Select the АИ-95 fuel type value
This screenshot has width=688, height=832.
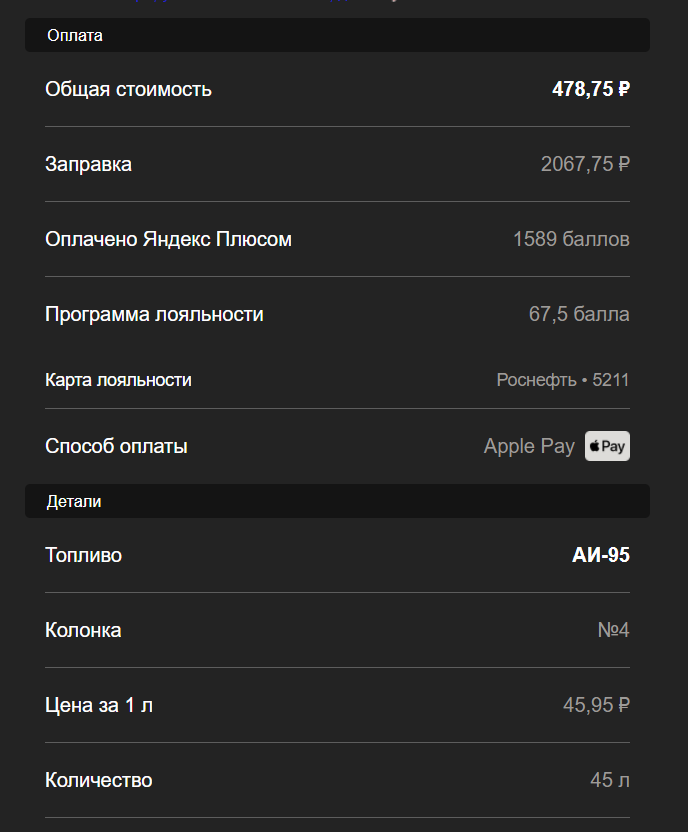601,555
